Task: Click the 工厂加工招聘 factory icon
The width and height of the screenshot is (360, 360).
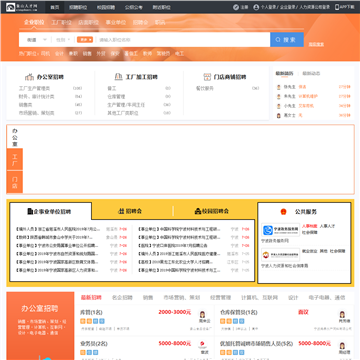Action: tap(118, 77)
